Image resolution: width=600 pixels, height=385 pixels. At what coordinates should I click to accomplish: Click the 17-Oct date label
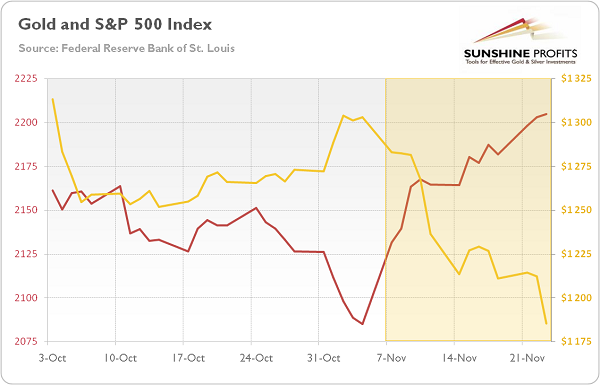tap(188, 358)
